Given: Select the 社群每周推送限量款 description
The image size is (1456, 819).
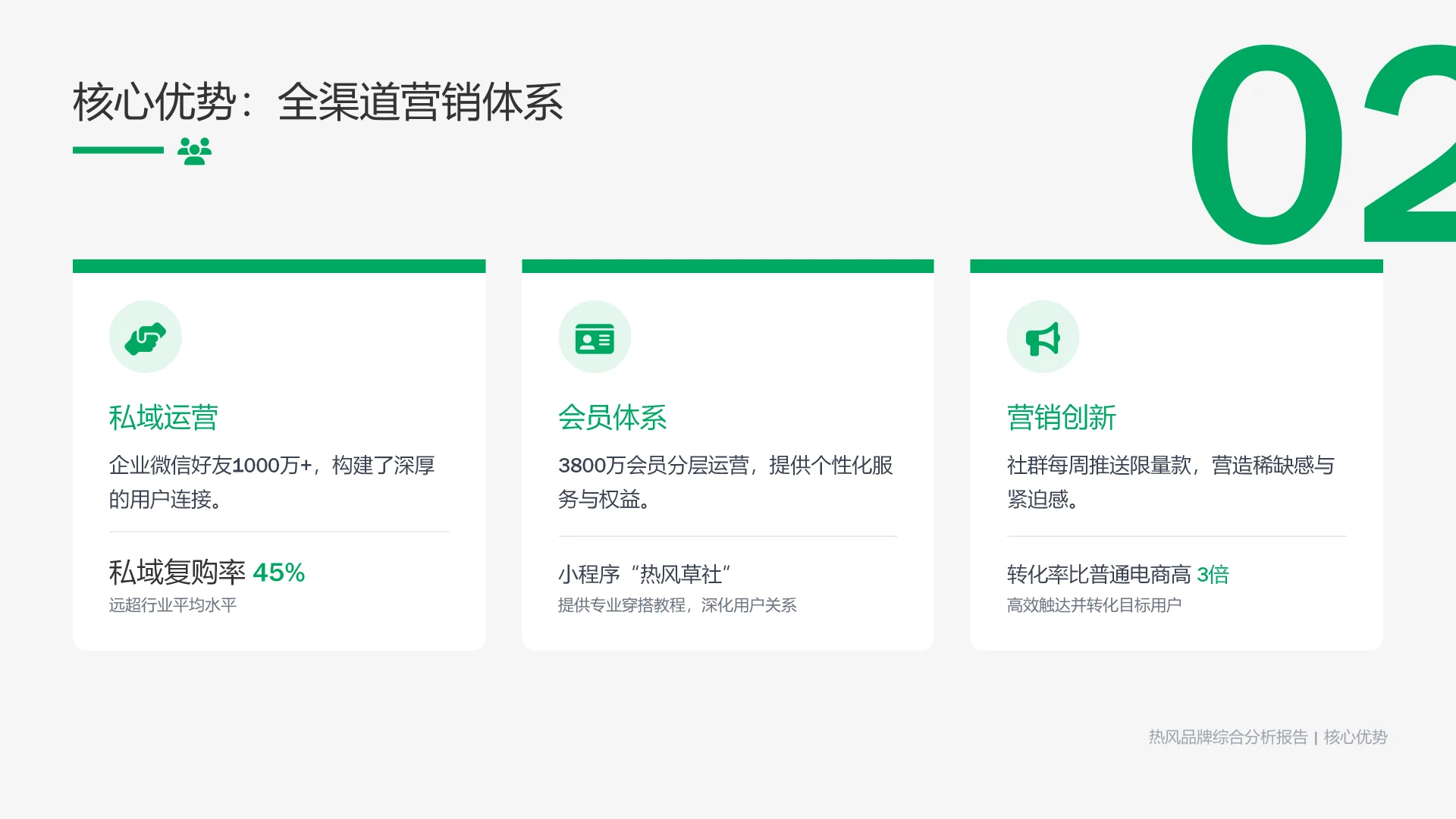Looking at the screenshot, I should (x=1171, y=482).
